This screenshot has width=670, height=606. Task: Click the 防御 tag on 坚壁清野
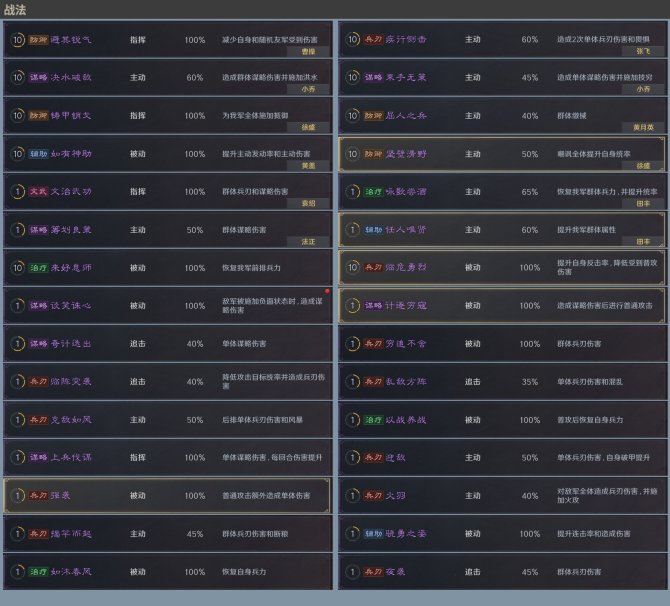point(372,154)
